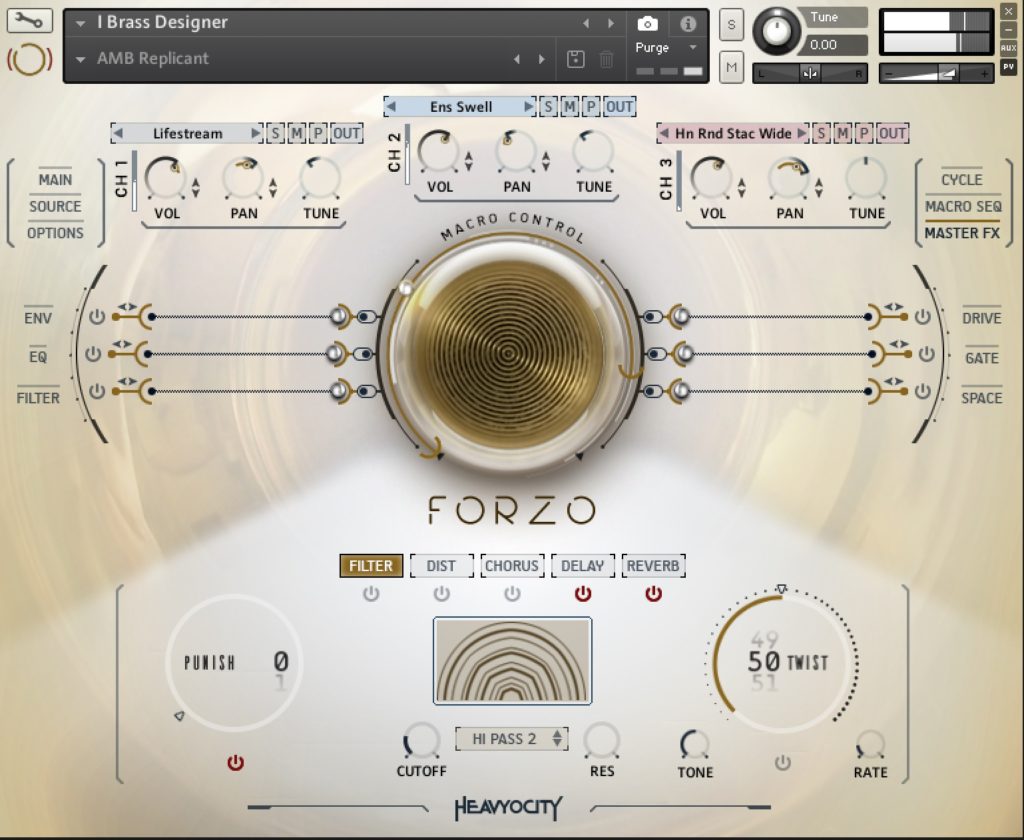The height and width of the screenshot is (840, 1024).
Task: Select previous snapshot beside AMB Replicant
Action: point(517,59)
